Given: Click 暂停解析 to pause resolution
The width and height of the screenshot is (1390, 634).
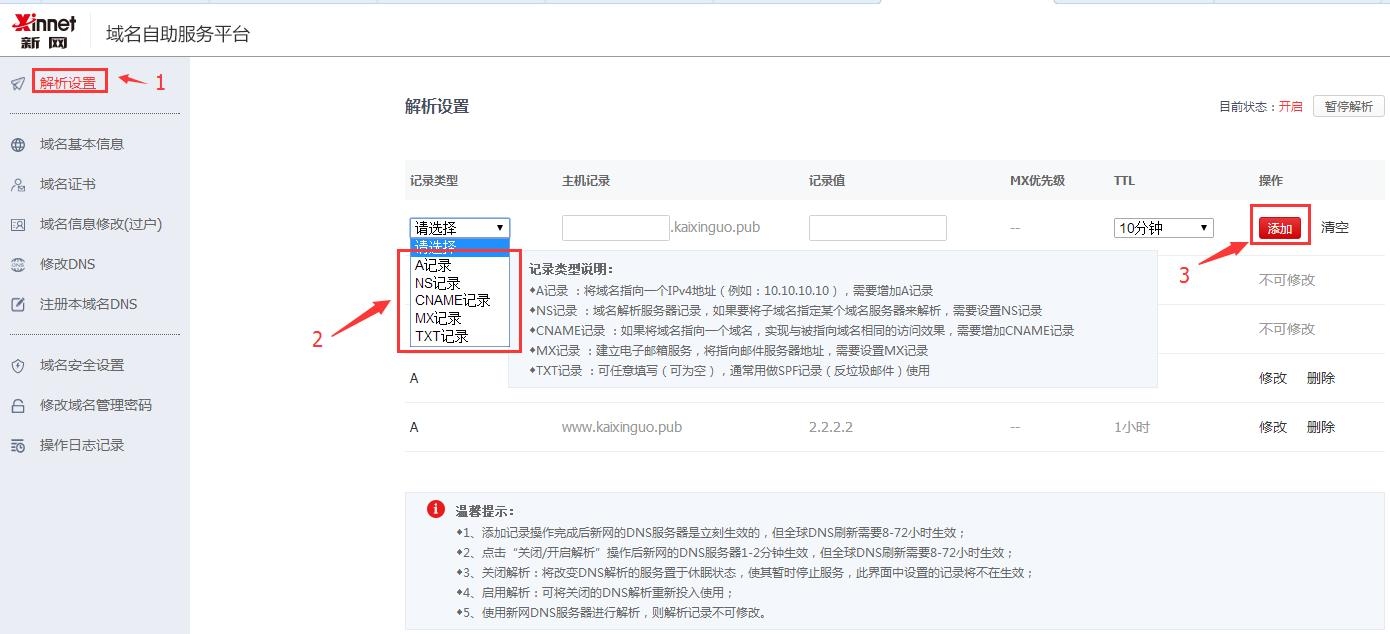Looking at the screenshot, I should 1350,105.
